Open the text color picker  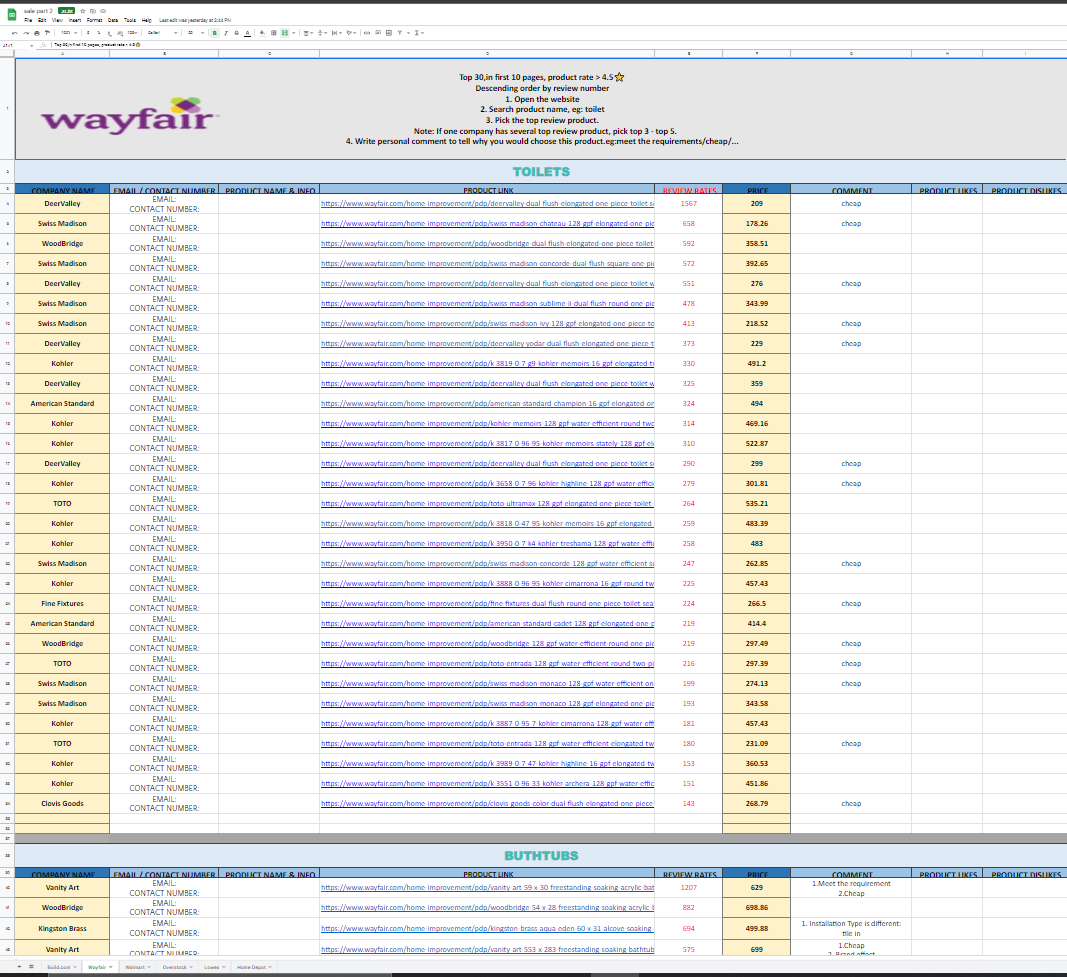pos(247,33)
